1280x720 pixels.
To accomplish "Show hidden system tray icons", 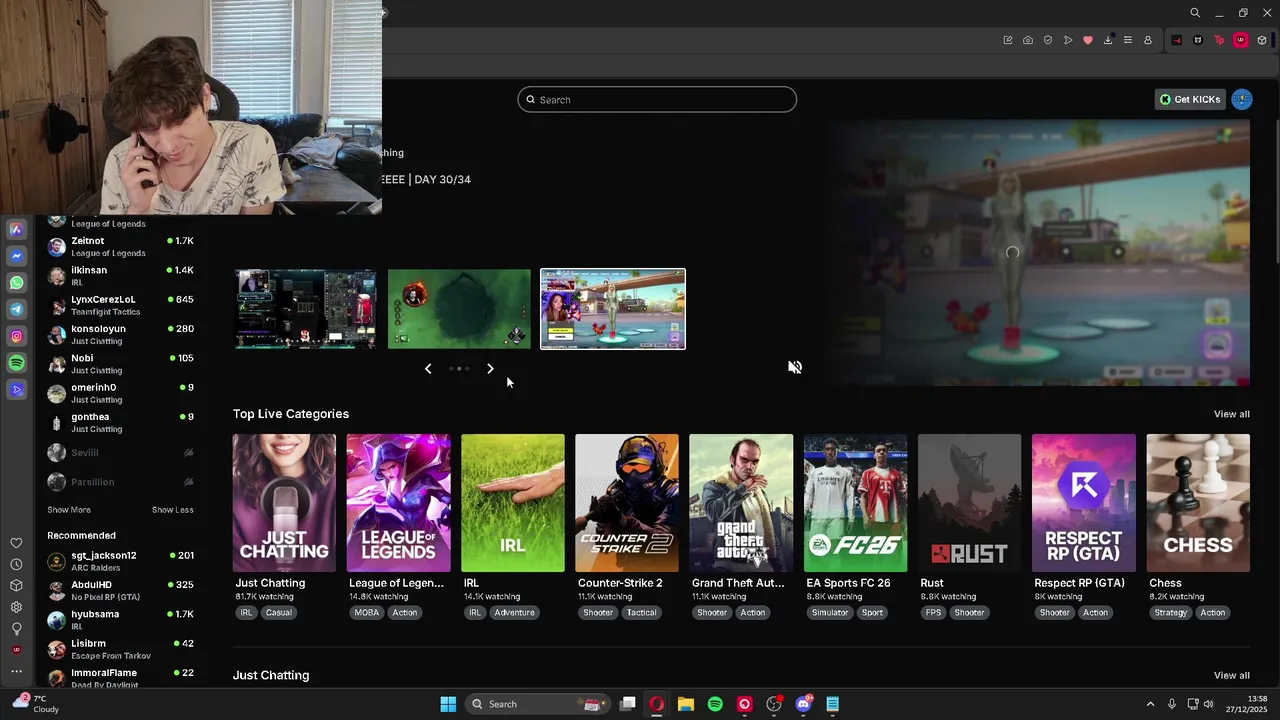I will [1150, 704].
